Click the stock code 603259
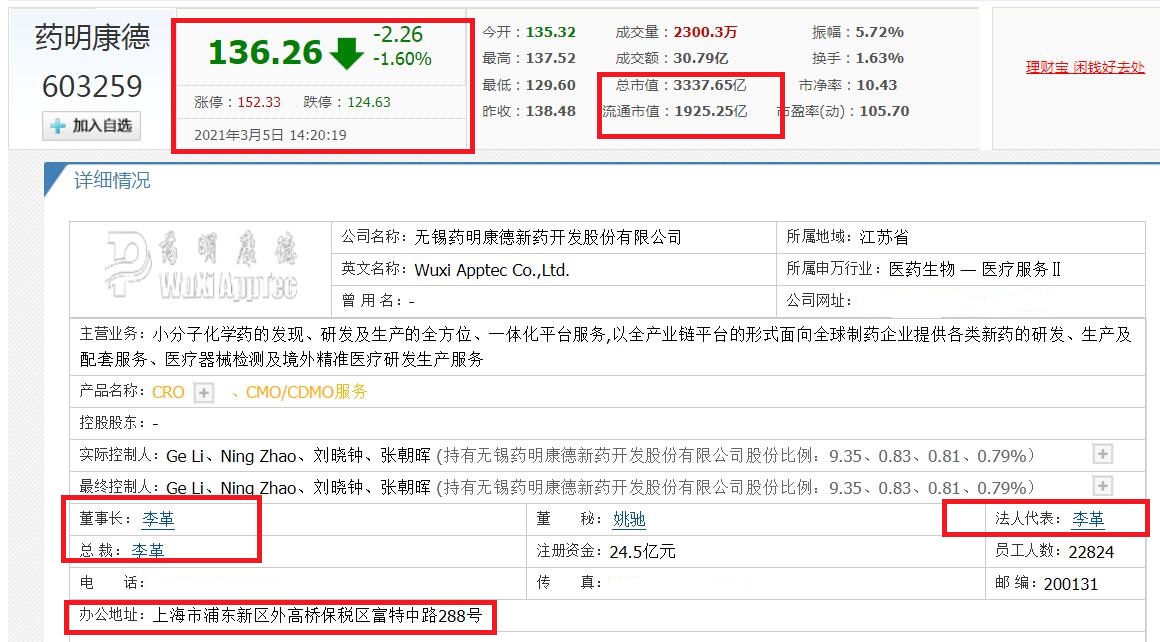The width and height of the screenshot is (1160, 642). pyautogui.click(x=92, y=87)
